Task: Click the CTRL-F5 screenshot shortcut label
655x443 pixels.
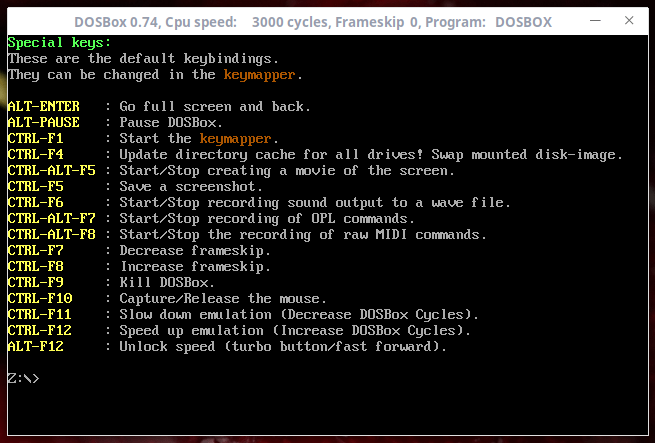Action: point(35,187)
